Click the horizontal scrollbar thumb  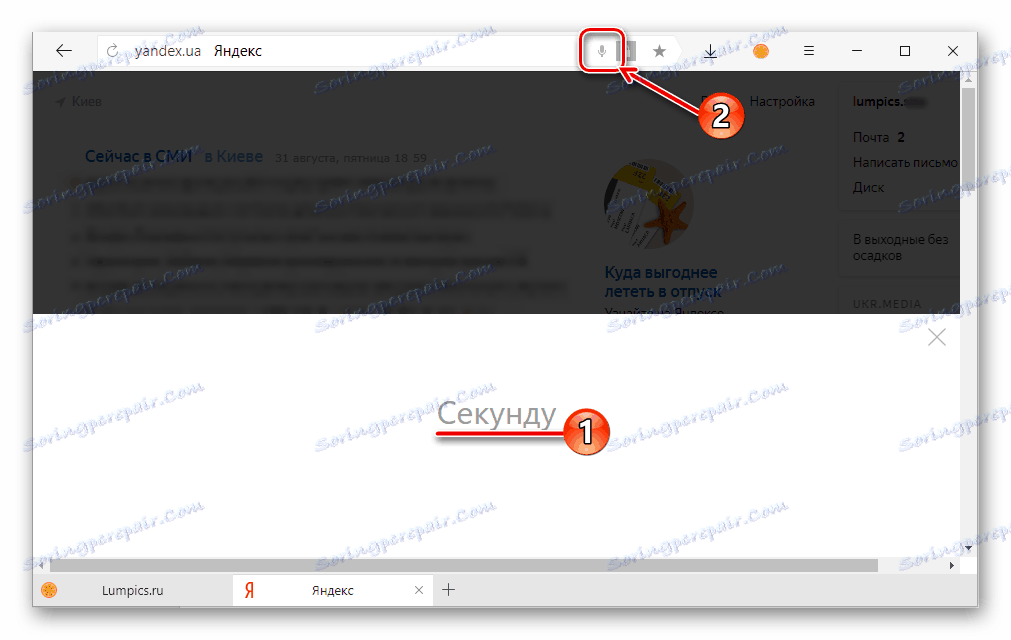coord(464,565)
